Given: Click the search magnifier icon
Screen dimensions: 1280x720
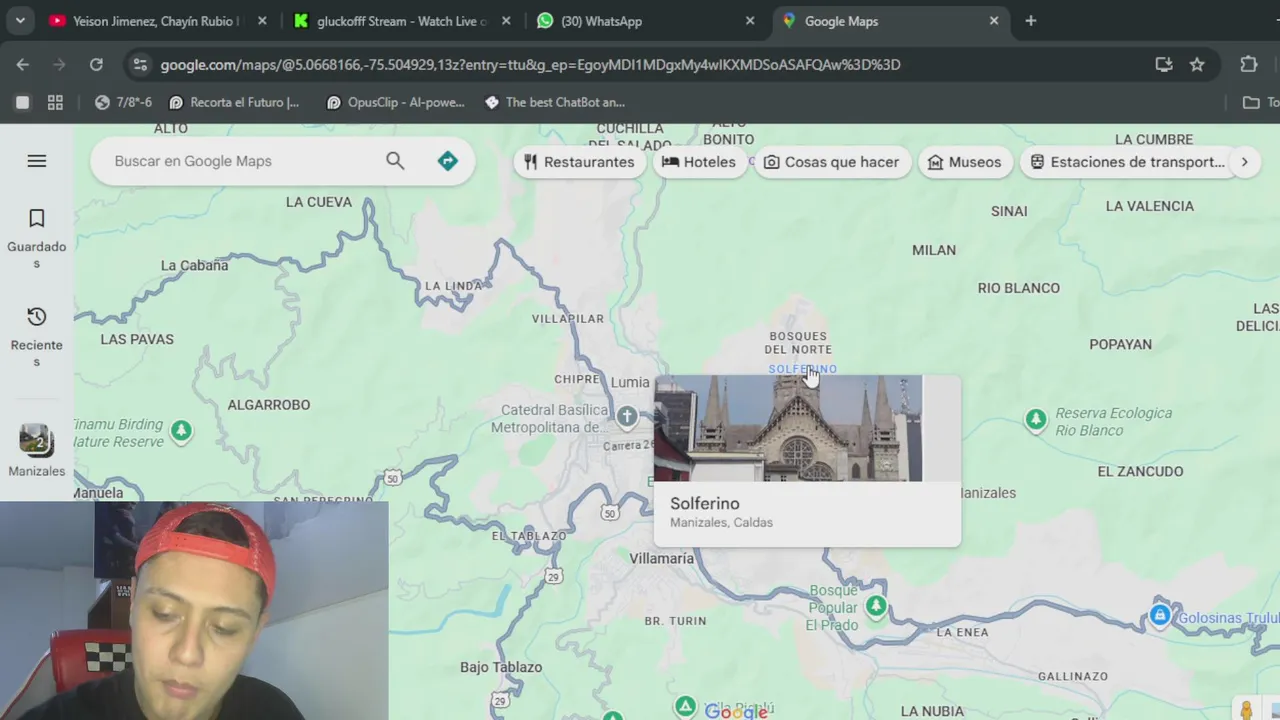Looking at the screenshot, I should (x=395, y=161).
